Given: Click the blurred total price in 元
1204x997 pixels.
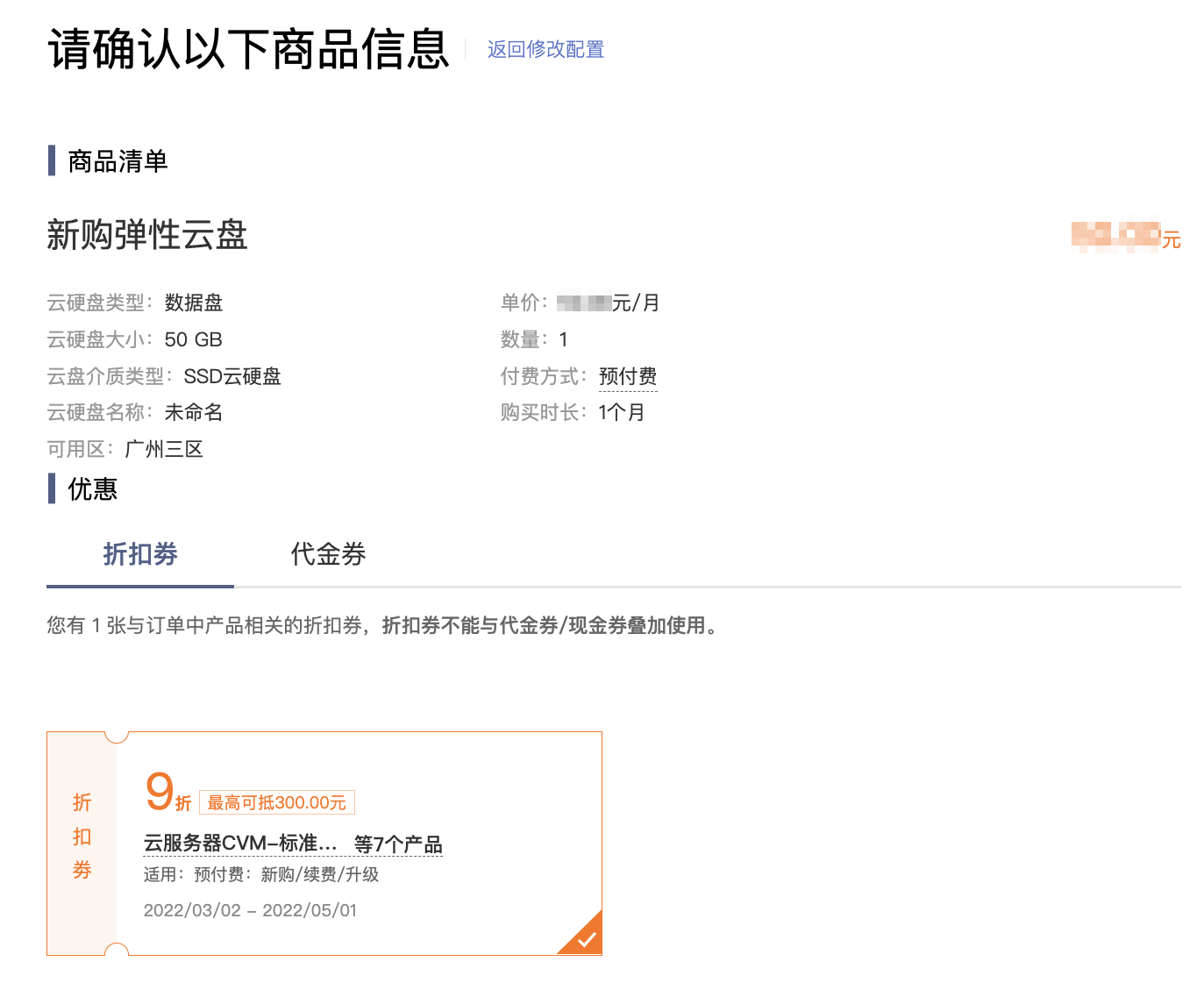Looking at the screenshot, I should pos(1126,237).
